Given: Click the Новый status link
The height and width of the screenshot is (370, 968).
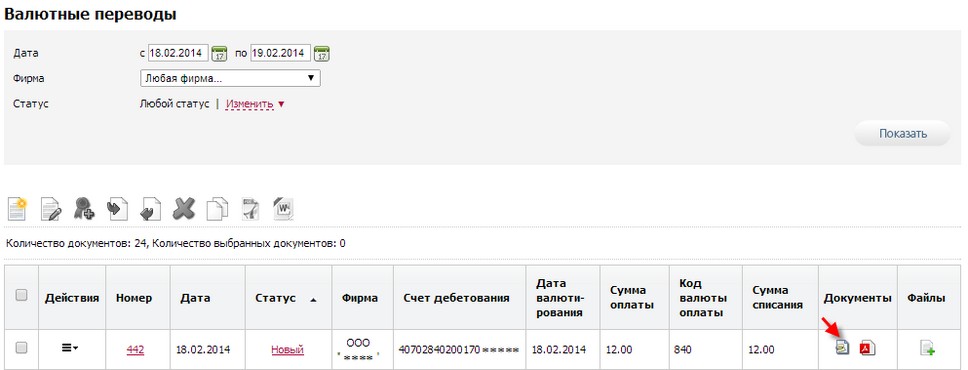Looking at the screenshot, I should pos(287,350).
